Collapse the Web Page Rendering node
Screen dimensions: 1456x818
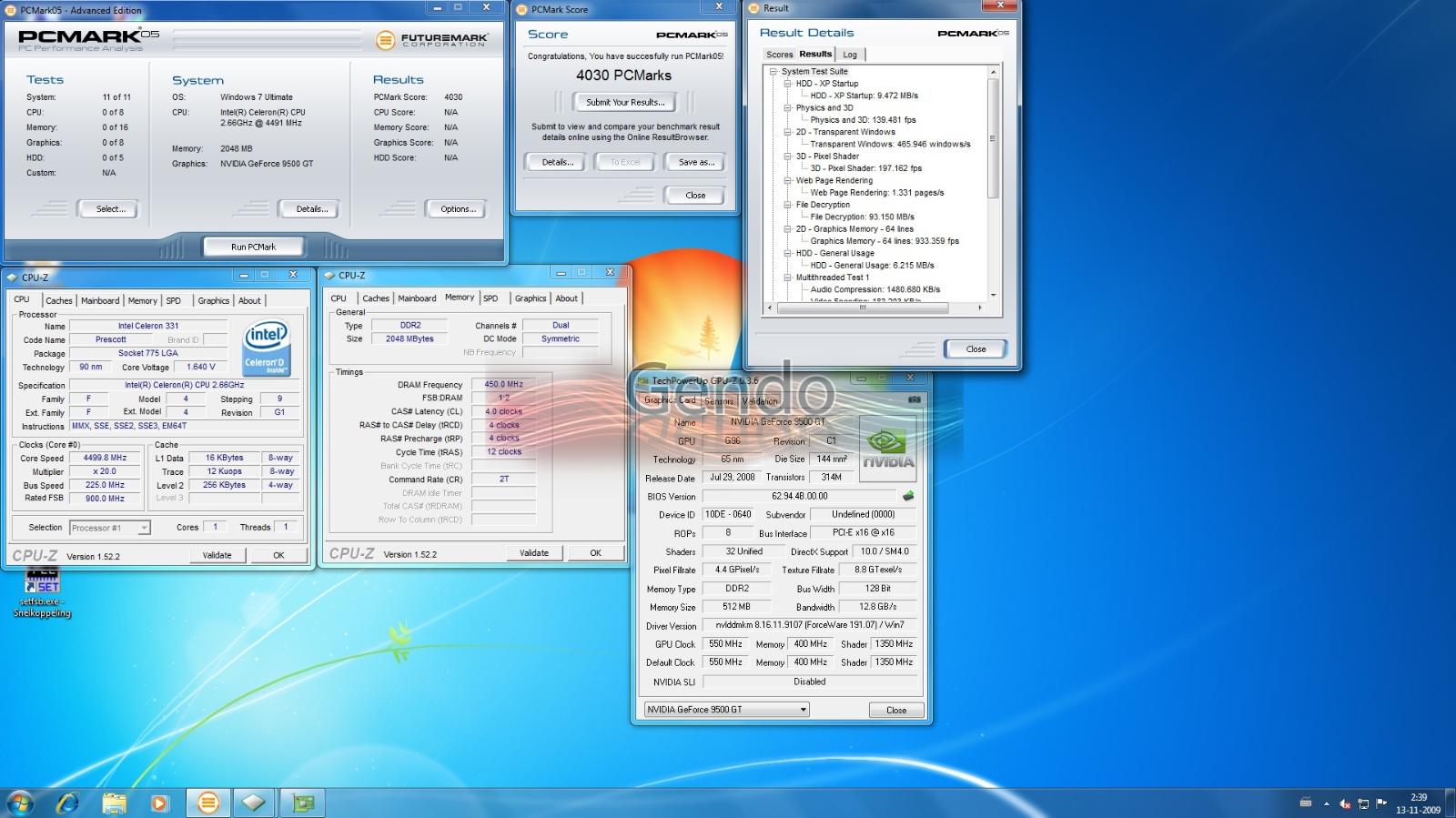tap(788, 180)
